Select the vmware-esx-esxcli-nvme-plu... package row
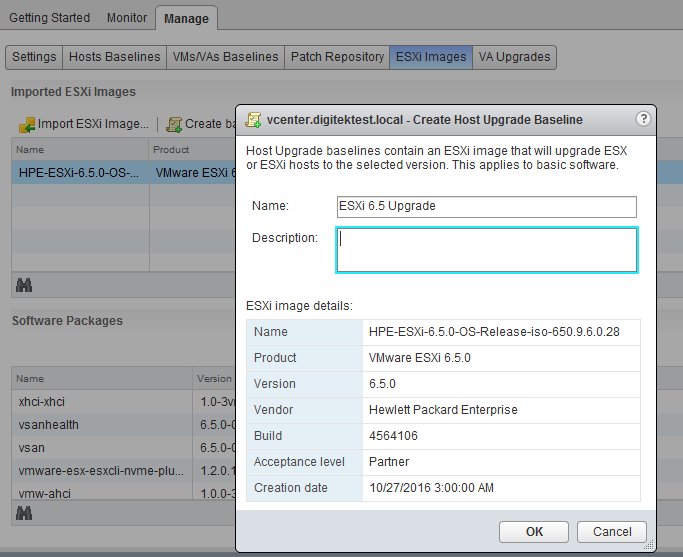 (x=124, y=471)
